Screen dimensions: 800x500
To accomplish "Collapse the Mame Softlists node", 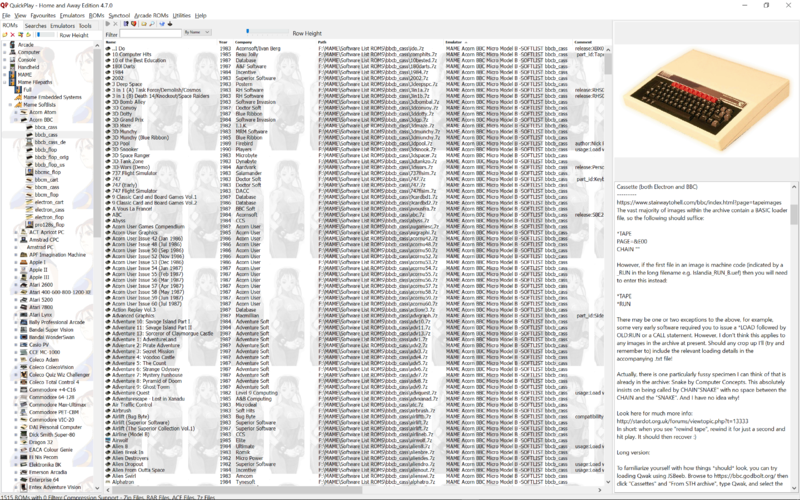I will pyautogui.click(x=11, y=105).
